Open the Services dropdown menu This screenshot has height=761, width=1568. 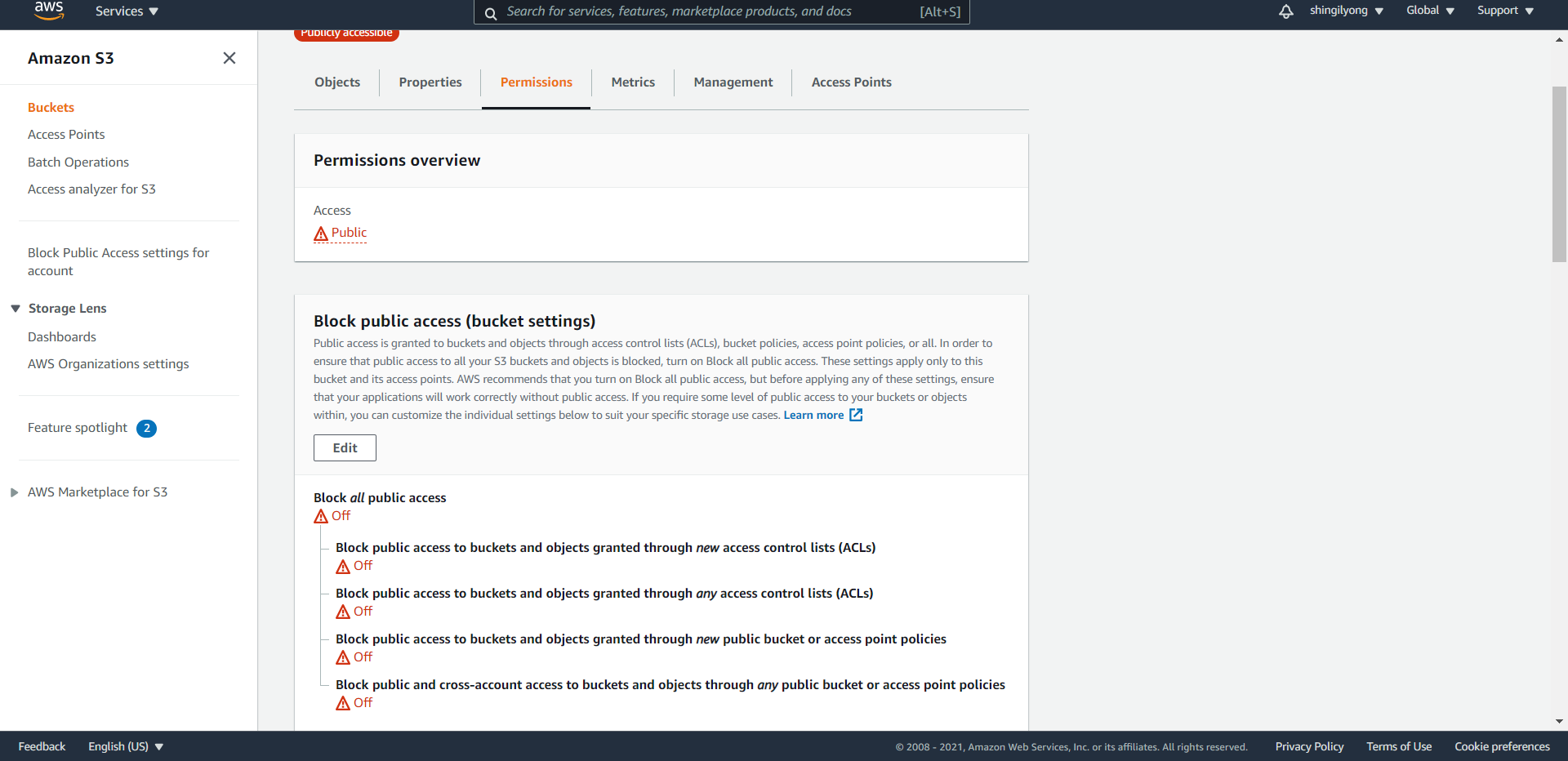coord(127,11)
